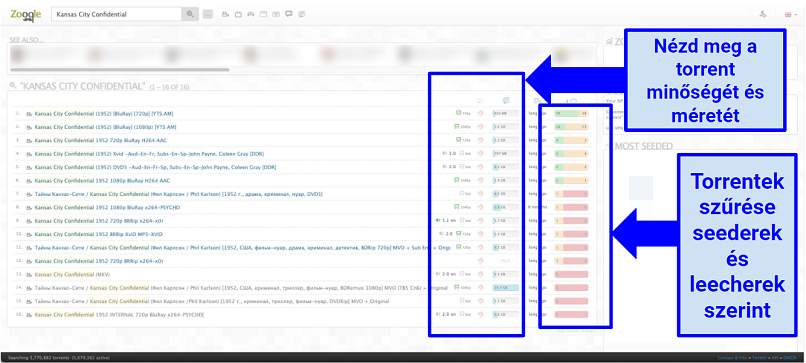The image size is (806, 363).
Task: Open the DMCA footer link
Action: coord(791,357)
